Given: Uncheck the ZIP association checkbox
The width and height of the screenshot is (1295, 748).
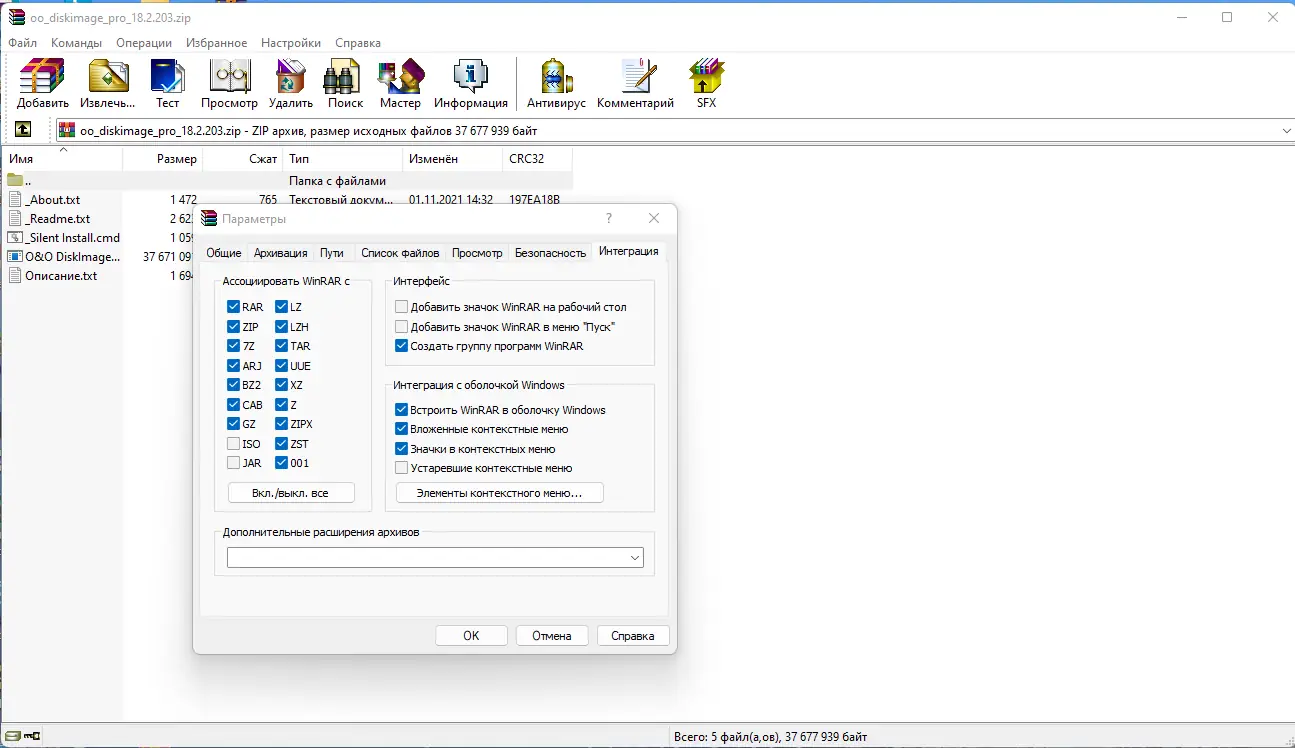Looking at the screenshot, I should 233,327.
